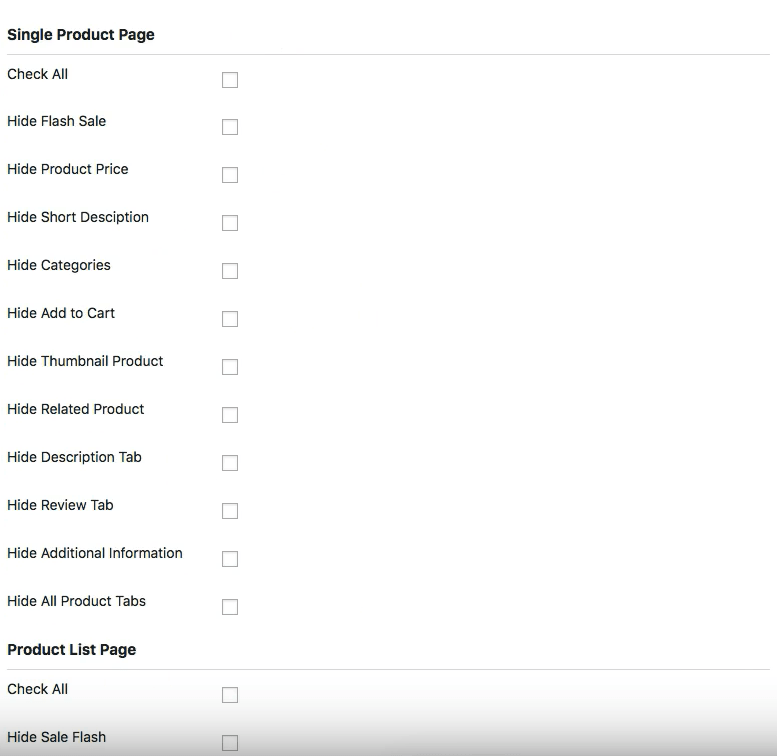Toggle the Hide Thumbnail Product checkbox
The height and width of the screenshot is (756, 777).
pyautogui.click(x=230, y=367)
